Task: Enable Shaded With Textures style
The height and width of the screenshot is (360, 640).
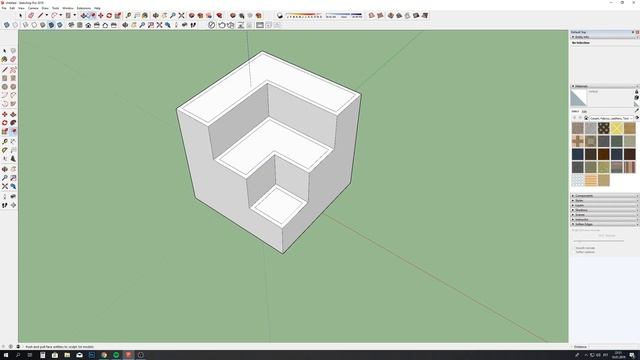Action: (x=51, y=25)
